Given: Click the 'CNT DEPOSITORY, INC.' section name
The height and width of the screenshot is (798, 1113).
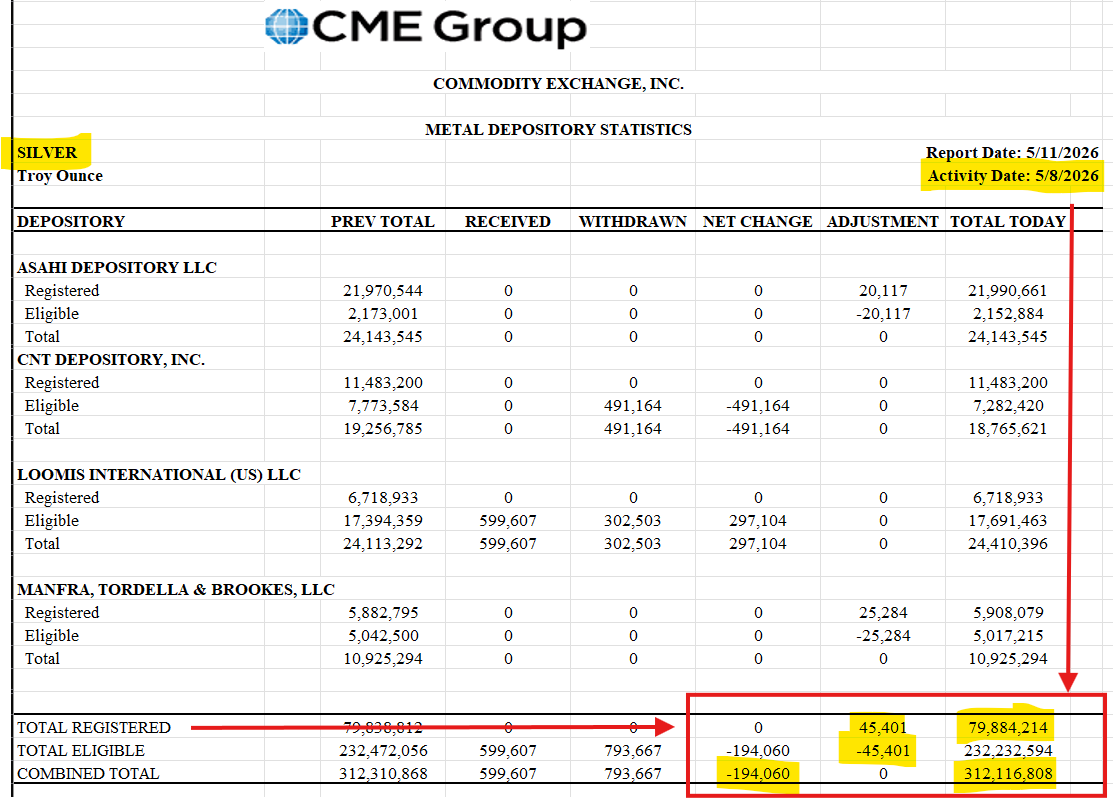Looking at the screenshot, I should coord(111,360).
